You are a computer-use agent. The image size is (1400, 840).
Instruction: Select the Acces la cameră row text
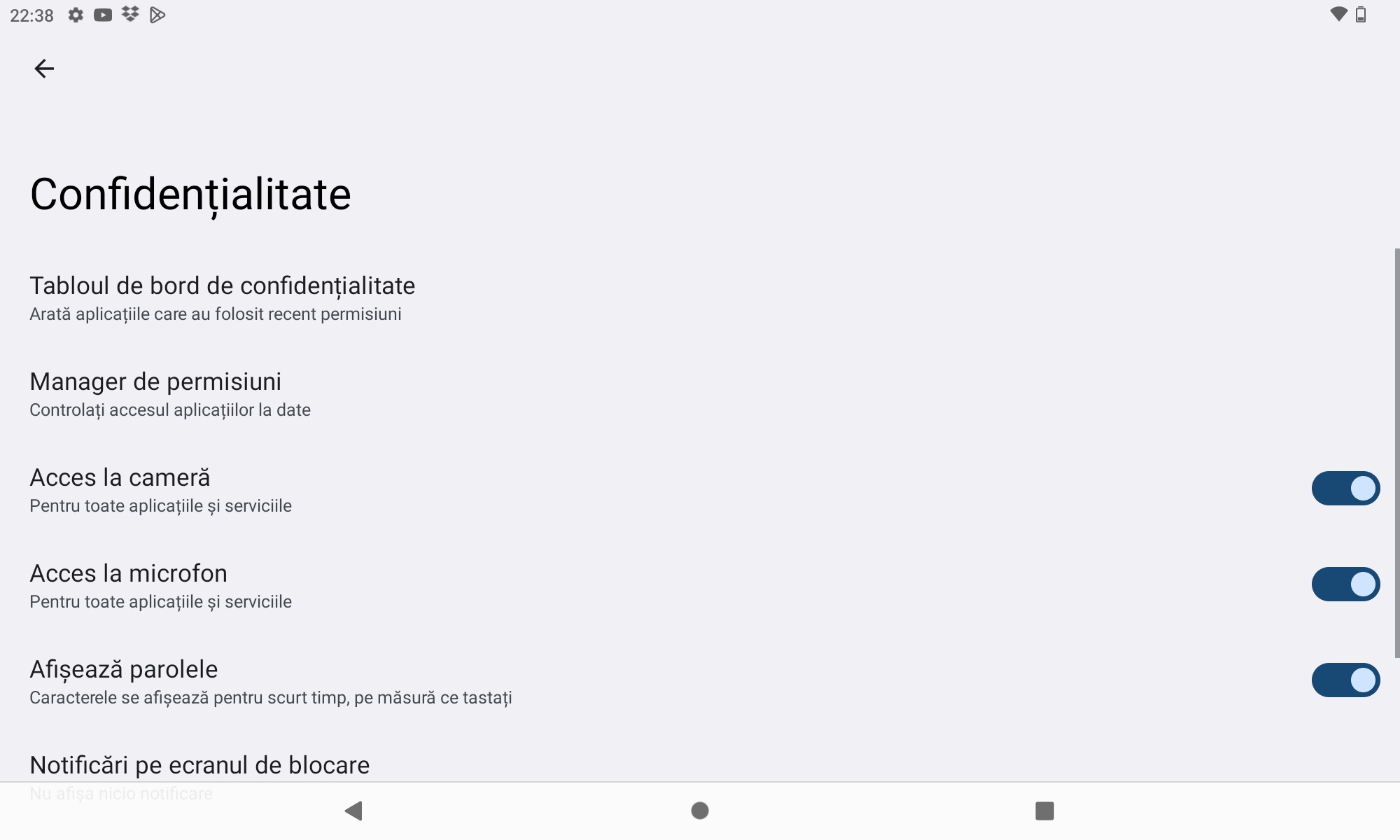point(120,477)
